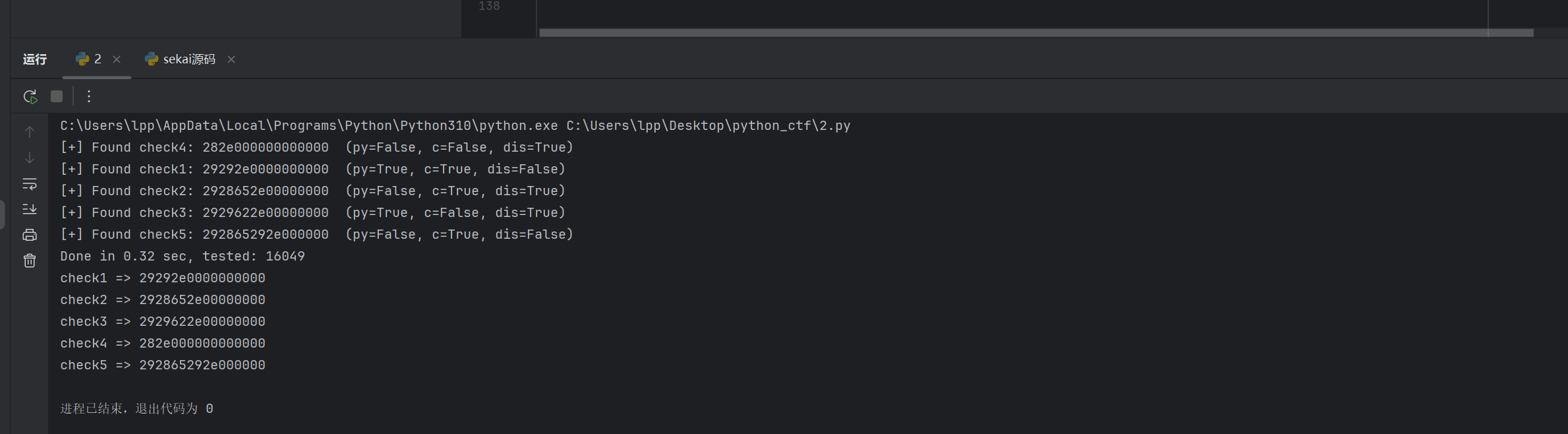Image resolution: width=1568 pixels, height=434 pixels.
Task: Rerun the script with the Rerun icon
Action: [30, 97]
